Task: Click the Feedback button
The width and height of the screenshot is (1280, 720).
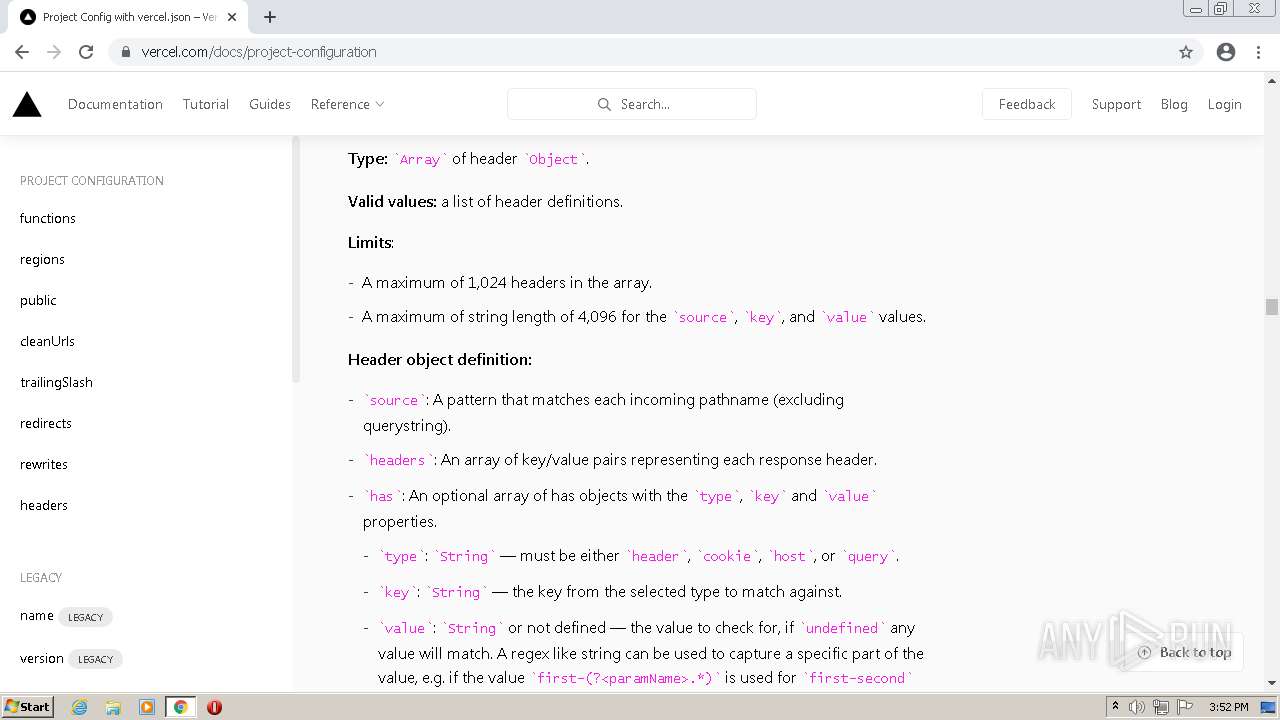Action: coord(1027,104)
